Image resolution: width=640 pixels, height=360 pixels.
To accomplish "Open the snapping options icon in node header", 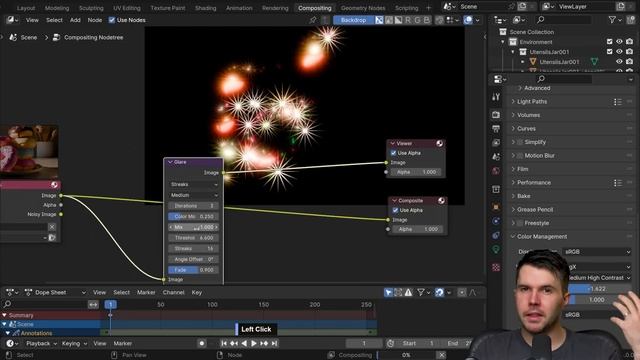I will [x=452, y=20].
